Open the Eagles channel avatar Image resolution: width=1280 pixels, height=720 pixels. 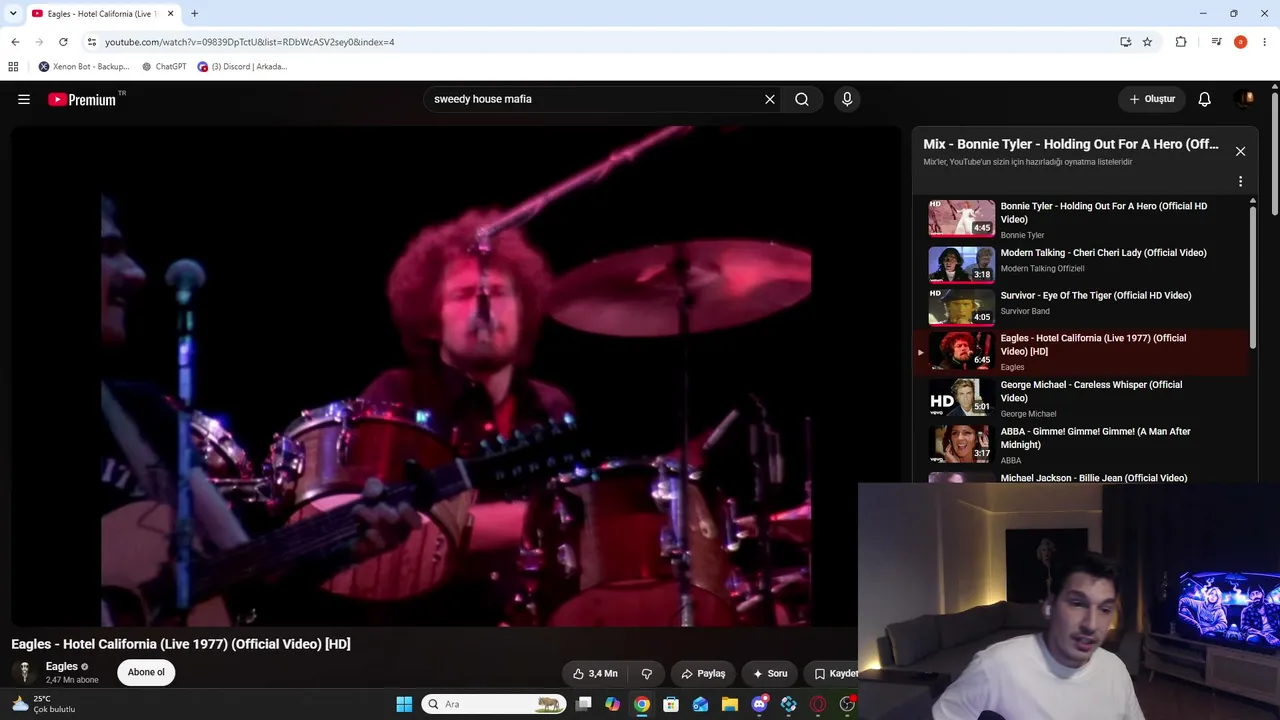click(24, 672)
